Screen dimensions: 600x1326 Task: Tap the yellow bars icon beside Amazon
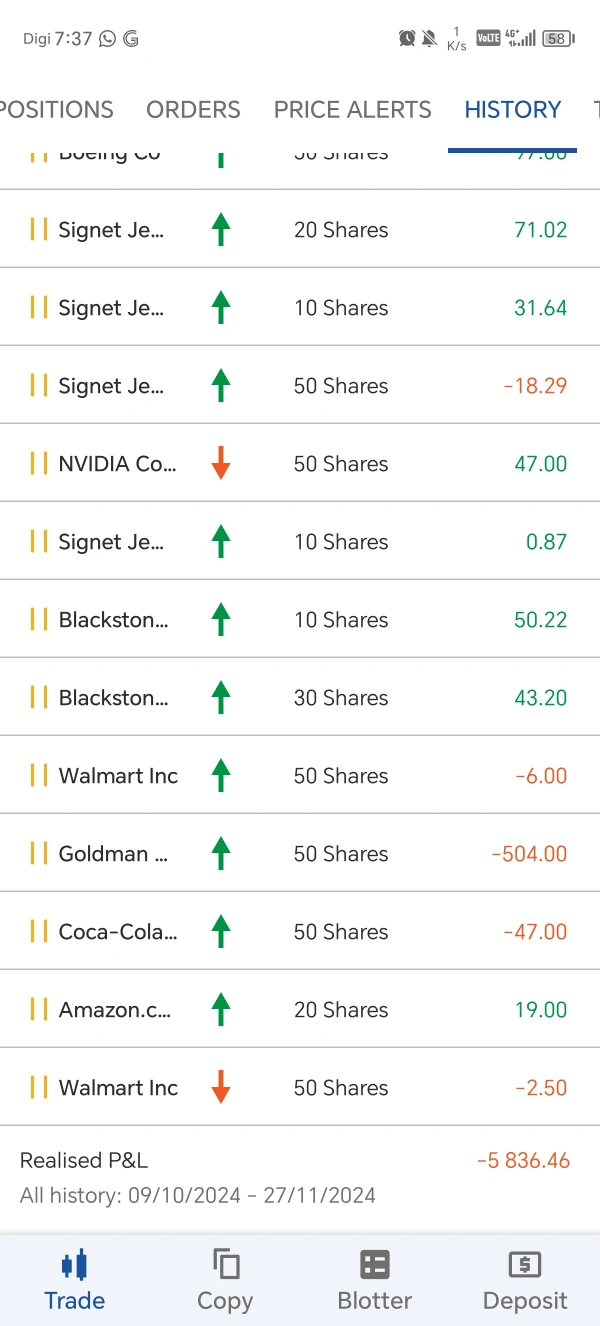tap(39, 1009)
